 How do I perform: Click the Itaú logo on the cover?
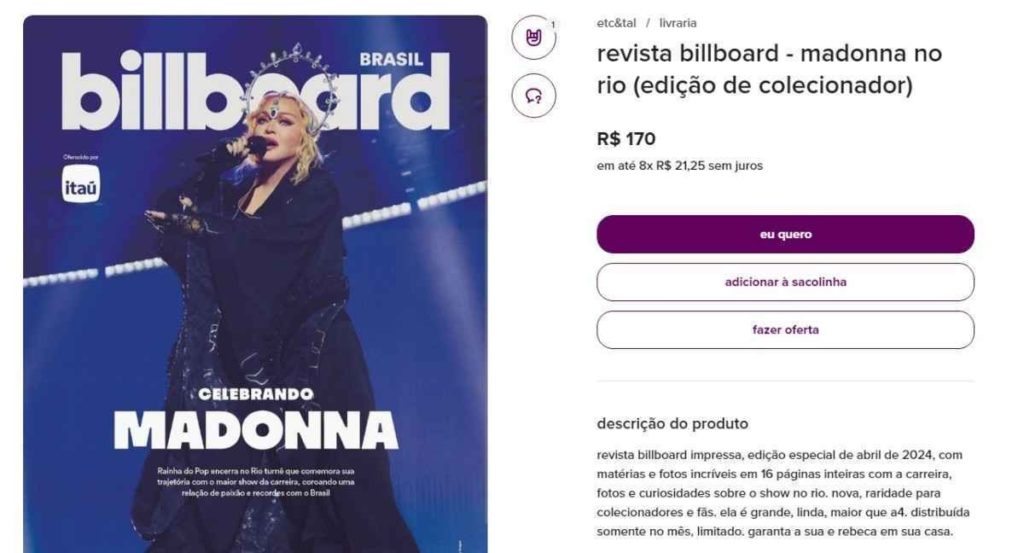(81, 184)
